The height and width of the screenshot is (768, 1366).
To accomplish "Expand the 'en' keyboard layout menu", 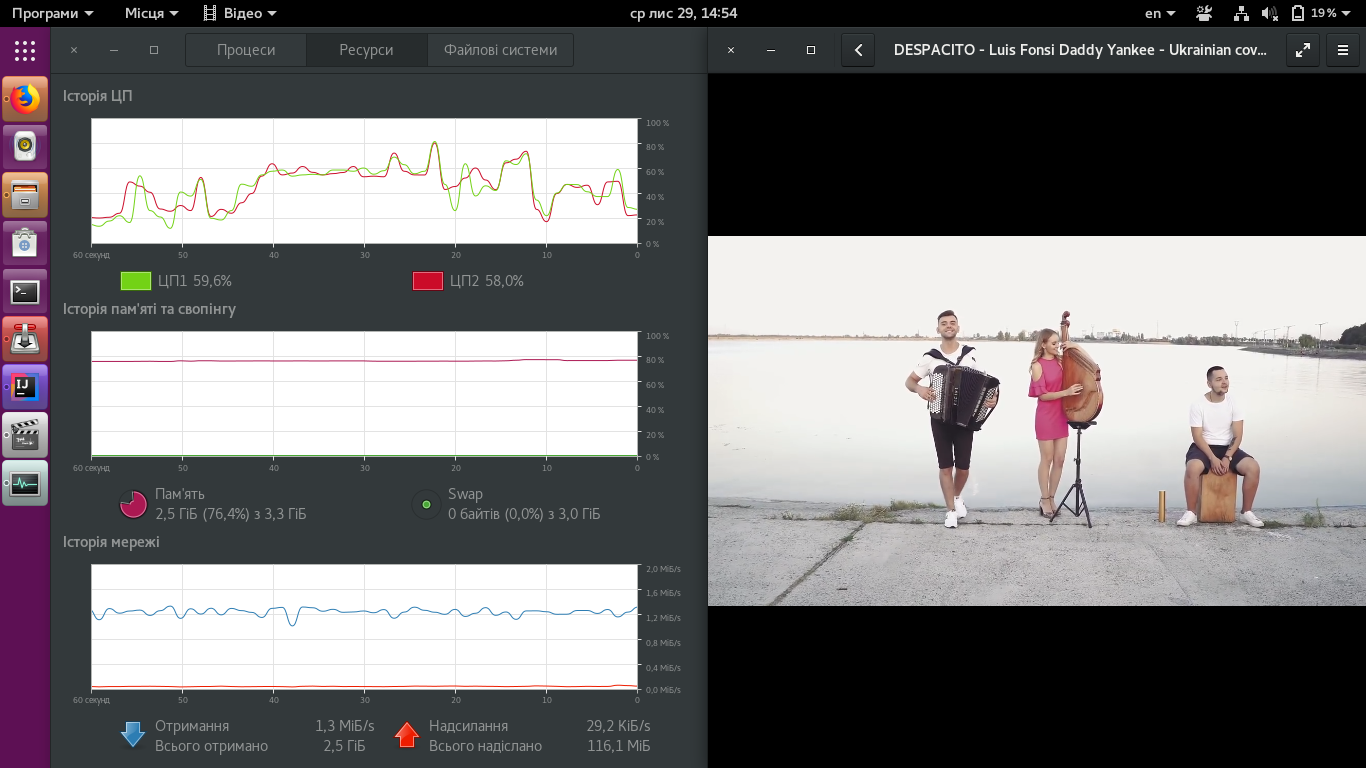I will (x=1160, y=13).
